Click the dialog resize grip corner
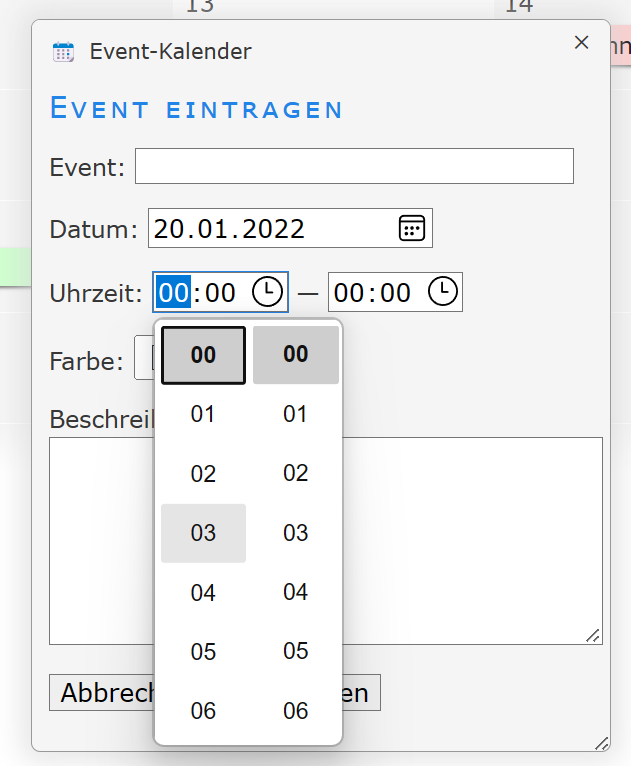631x766 pixels. (601, 743)
